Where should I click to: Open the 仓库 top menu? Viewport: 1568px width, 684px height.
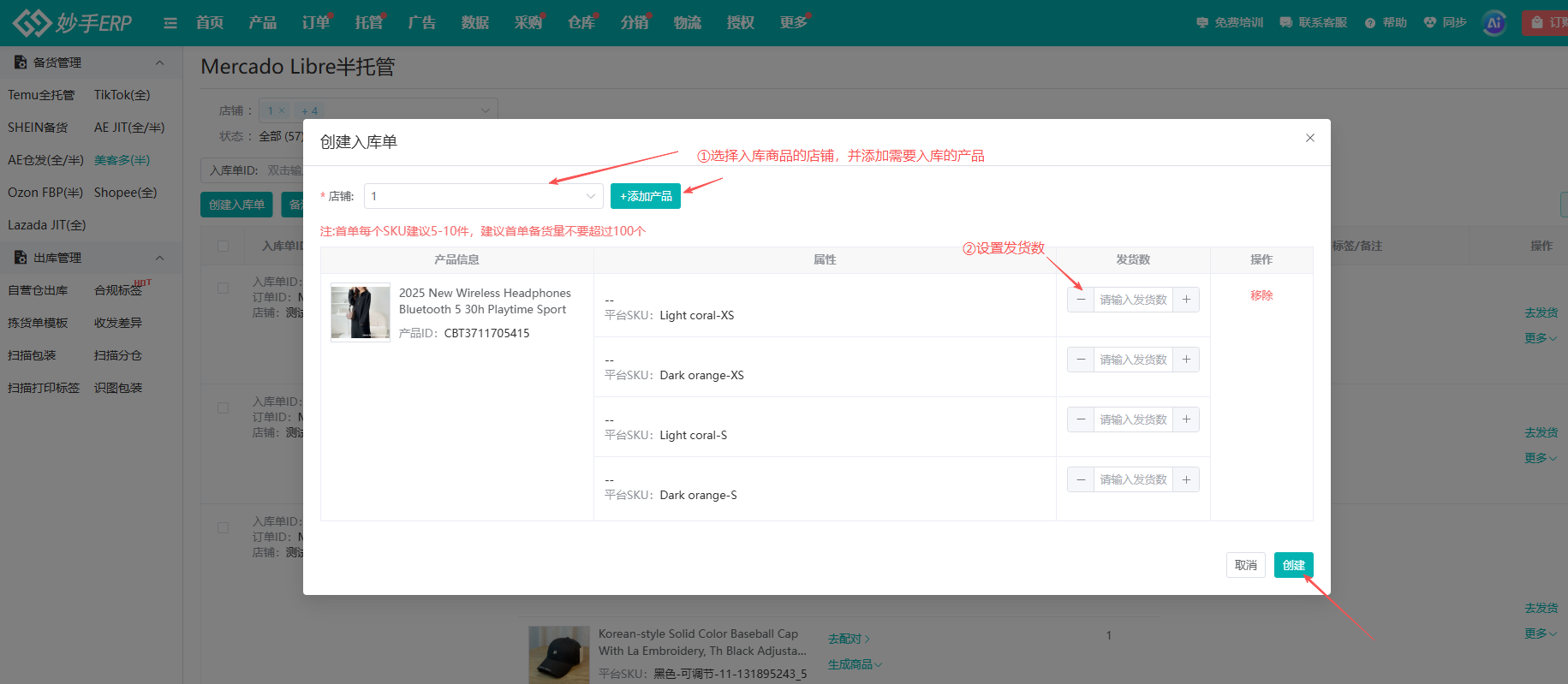coord(581,22)
